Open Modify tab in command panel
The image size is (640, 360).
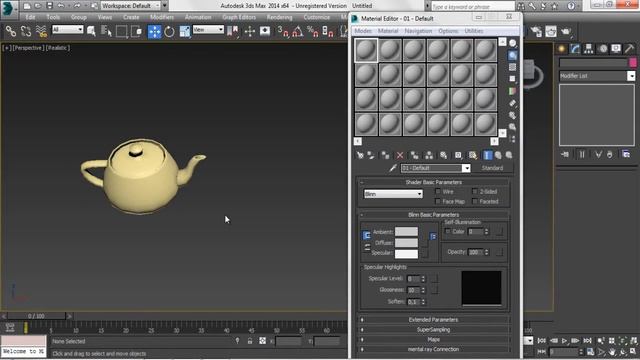(x=575, y=49)
